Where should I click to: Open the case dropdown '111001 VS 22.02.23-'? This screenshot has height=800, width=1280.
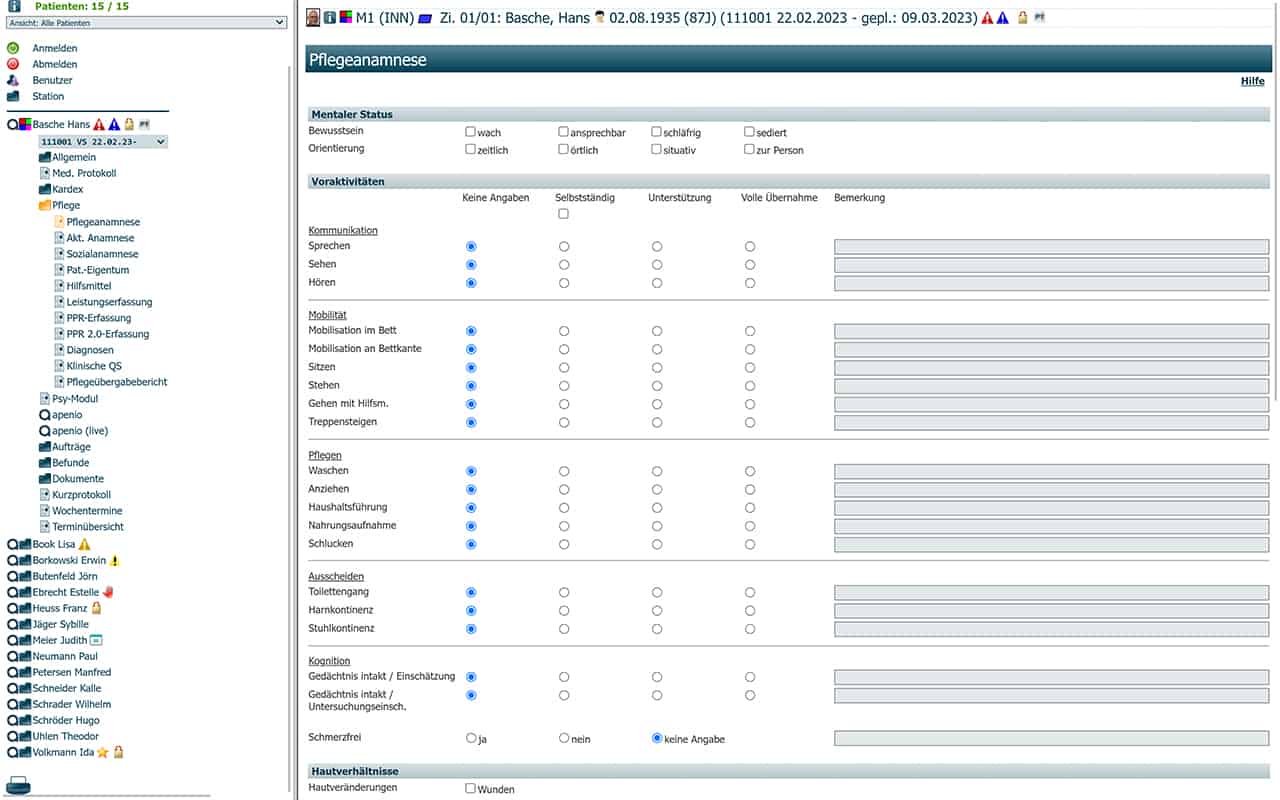click(103, 142)
